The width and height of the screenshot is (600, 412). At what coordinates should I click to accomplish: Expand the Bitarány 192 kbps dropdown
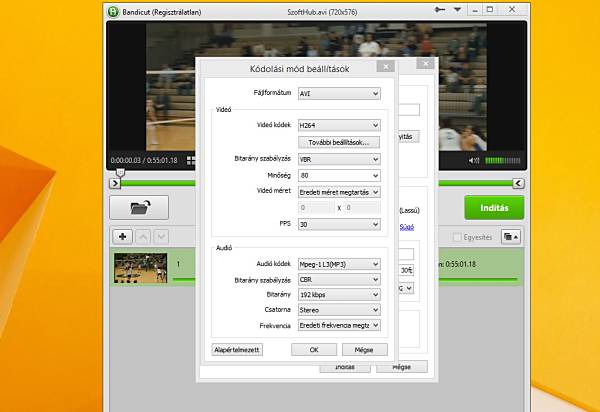[339, 295]
